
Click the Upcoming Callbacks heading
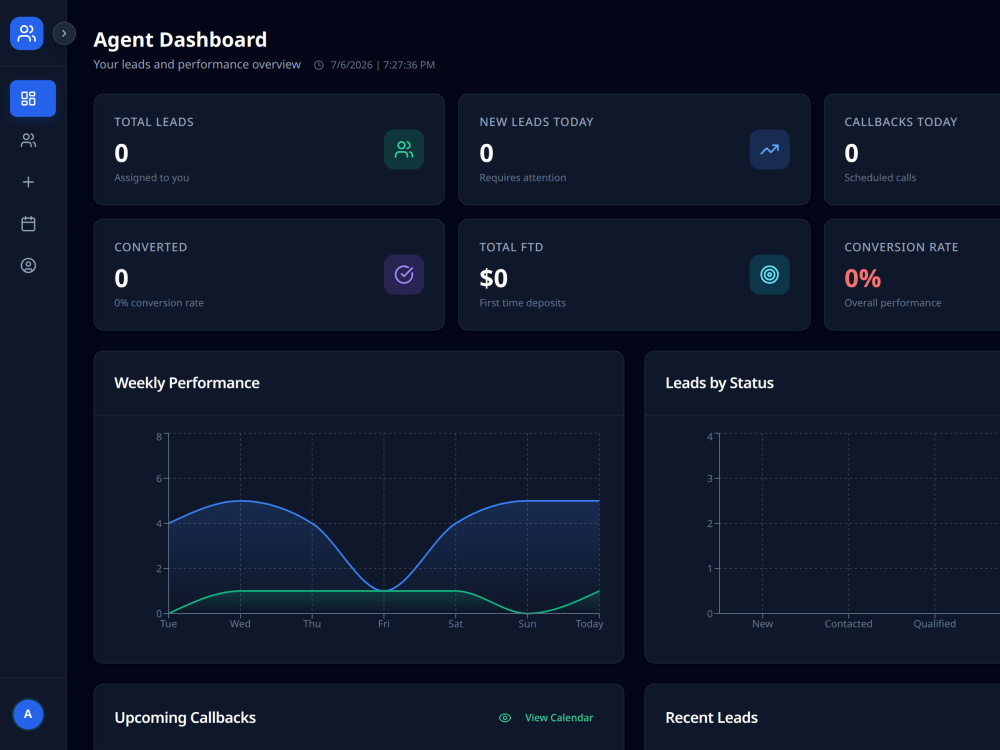point(185,717)
